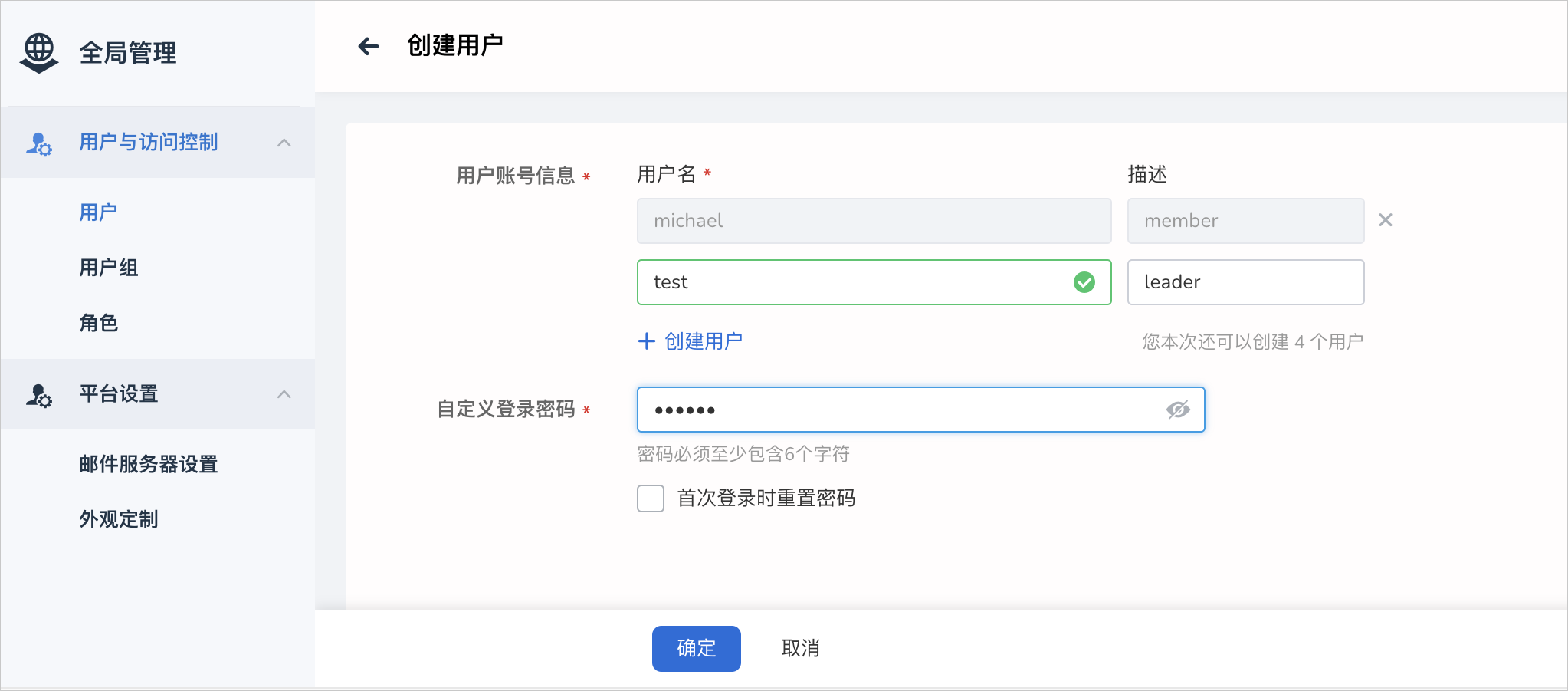The image size is (1568, 691).
Task: Click the michael username field
Action: 874,221
